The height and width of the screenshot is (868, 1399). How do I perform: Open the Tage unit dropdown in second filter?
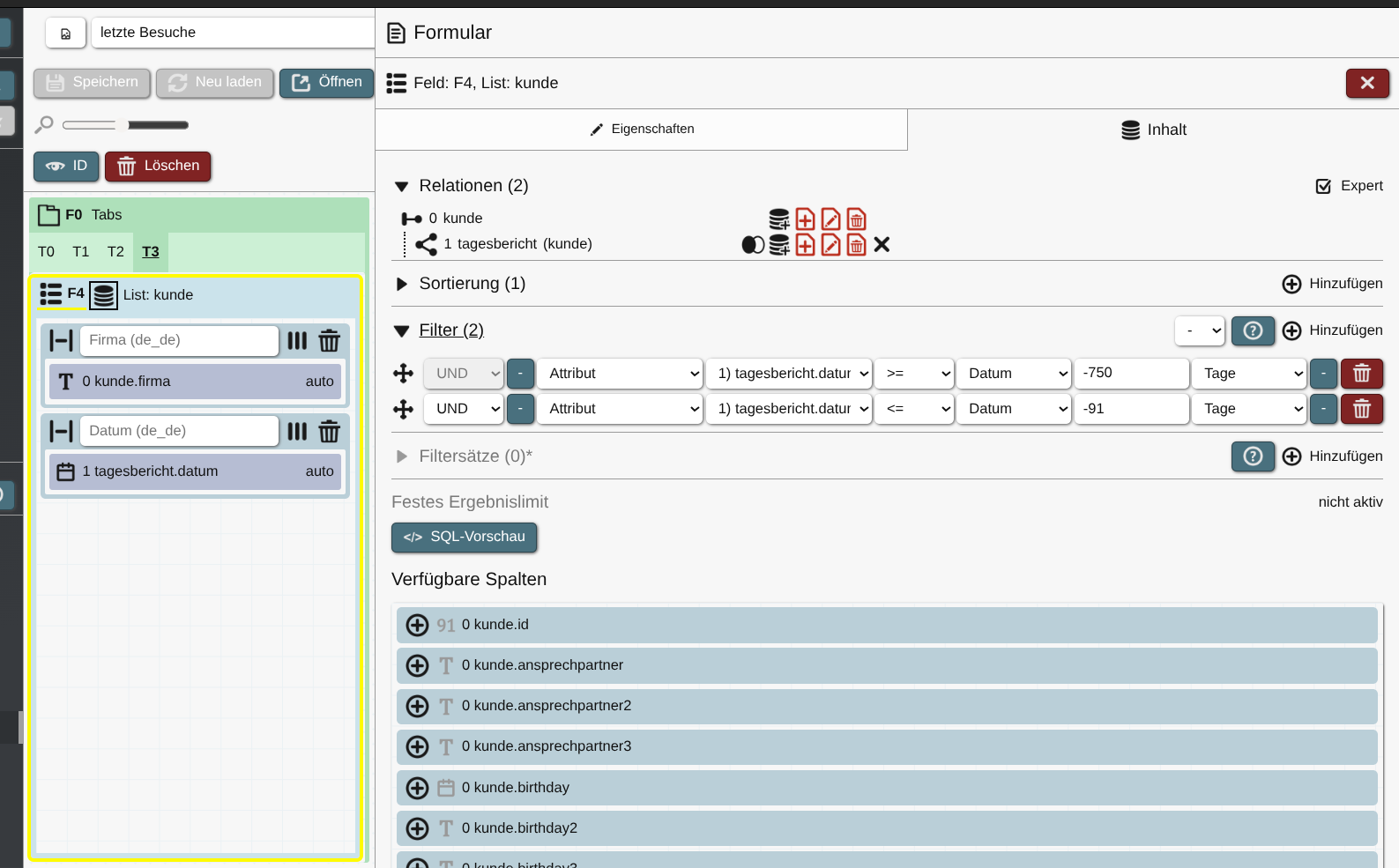1249,409
